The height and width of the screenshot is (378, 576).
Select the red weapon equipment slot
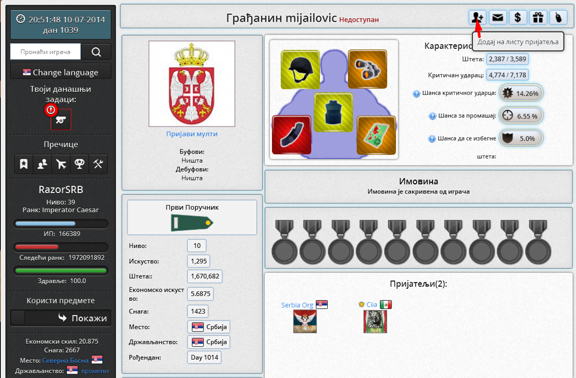(x=292, y=135)
